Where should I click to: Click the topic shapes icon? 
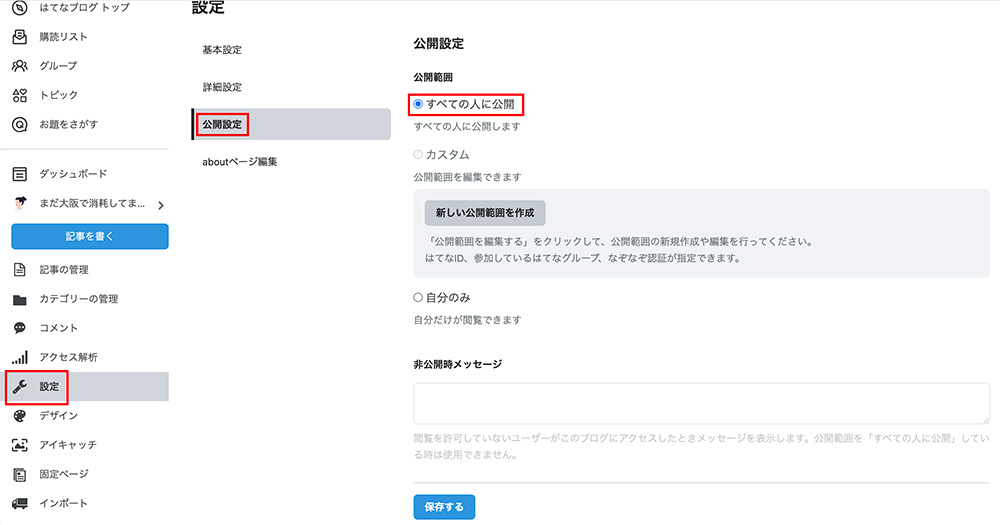20,95
